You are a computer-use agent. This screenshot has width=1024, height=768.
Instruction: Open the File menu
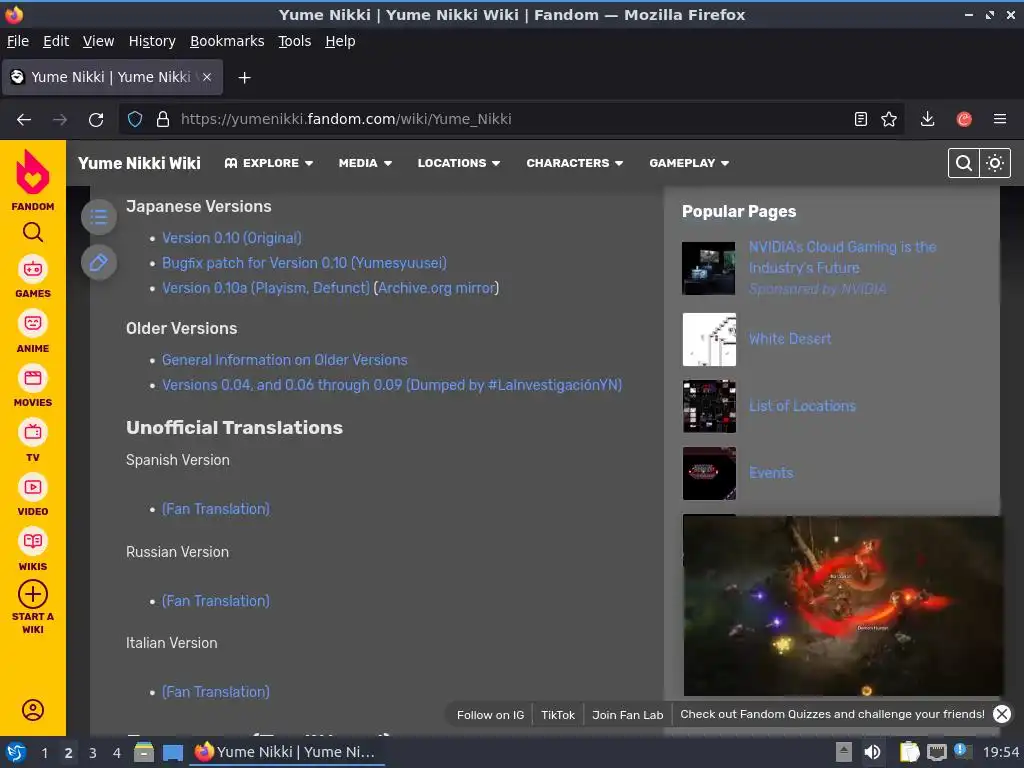(18, 41)
